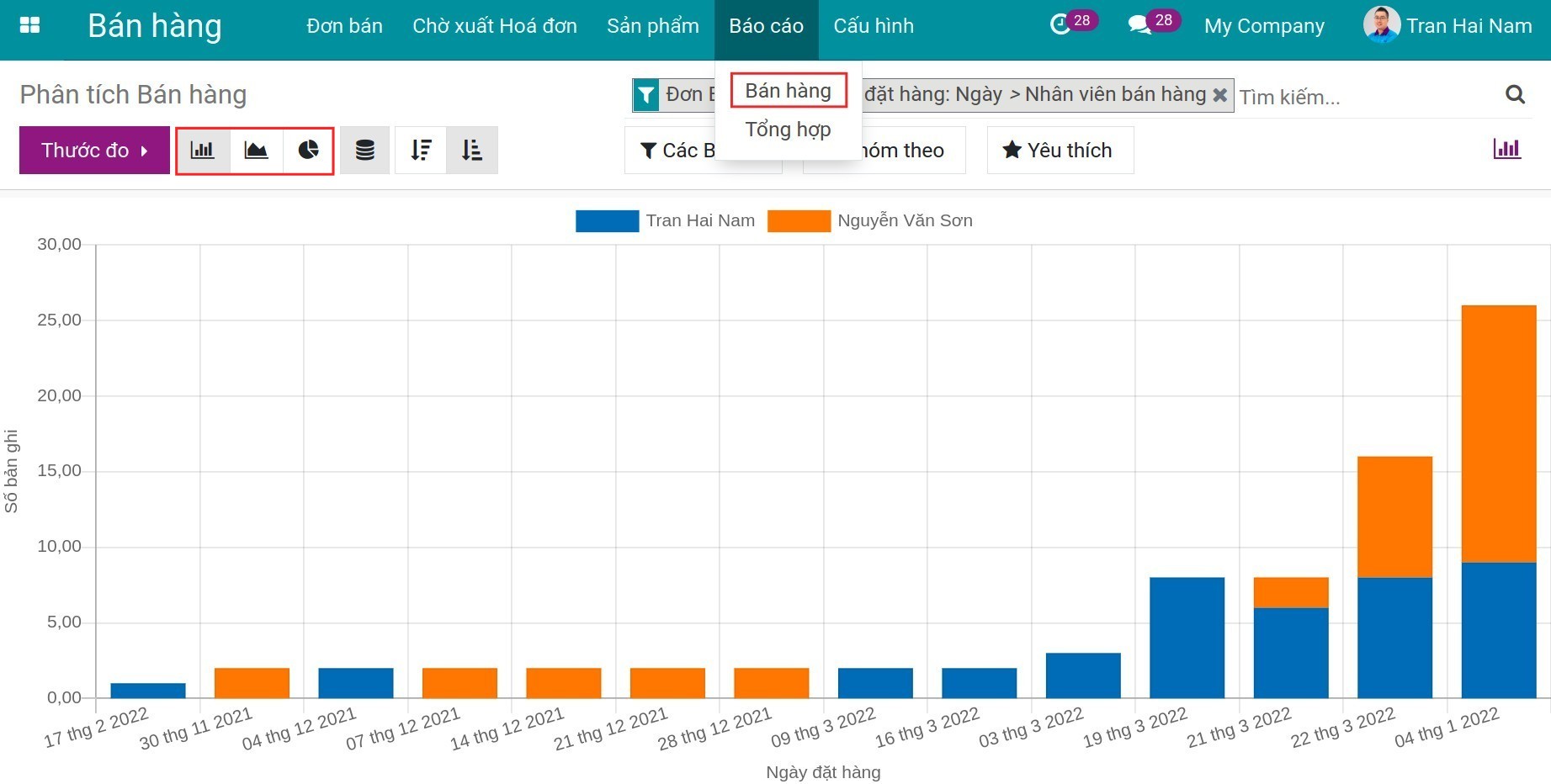Image resolution: width=1551 pixels, height=784 pixels.
Task: Click the search magnifier icon
Action: point(1515,94)
